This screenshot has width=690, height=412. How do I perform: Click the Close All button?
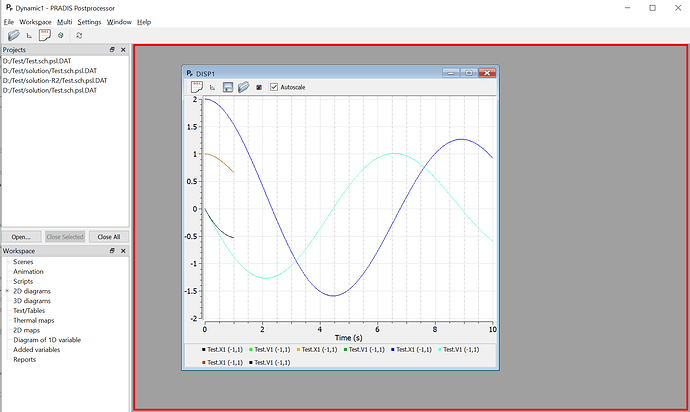pos(109,237)
